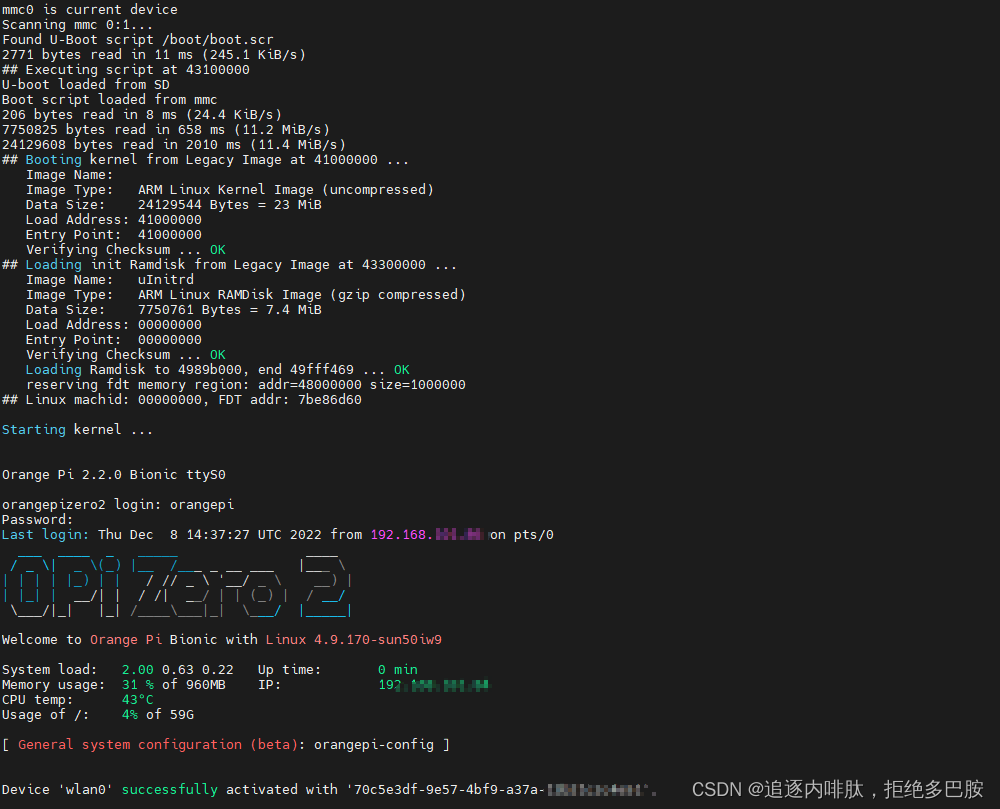
Task: Click the 'OPi Zero 2' ASCII art banner
Action: click(177, 585)
